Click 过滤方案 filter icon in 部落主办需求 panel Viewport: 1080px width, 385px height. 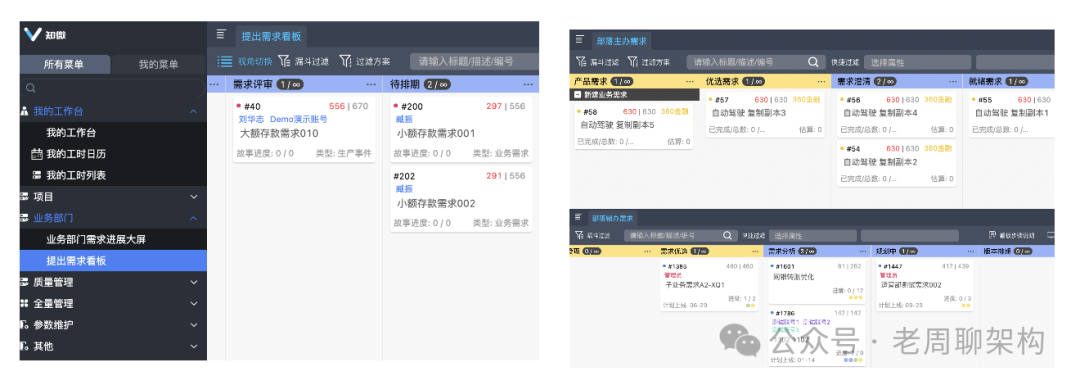click(632, 62)
